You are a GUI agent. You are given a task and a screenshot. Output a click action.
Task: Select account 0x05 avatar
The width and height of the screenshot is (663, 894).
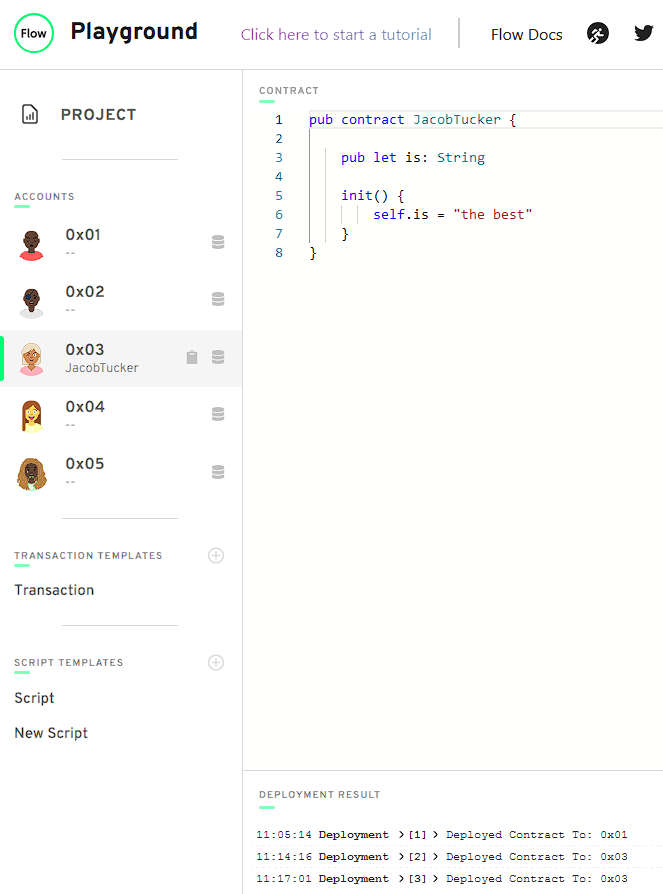click(32, 474)
